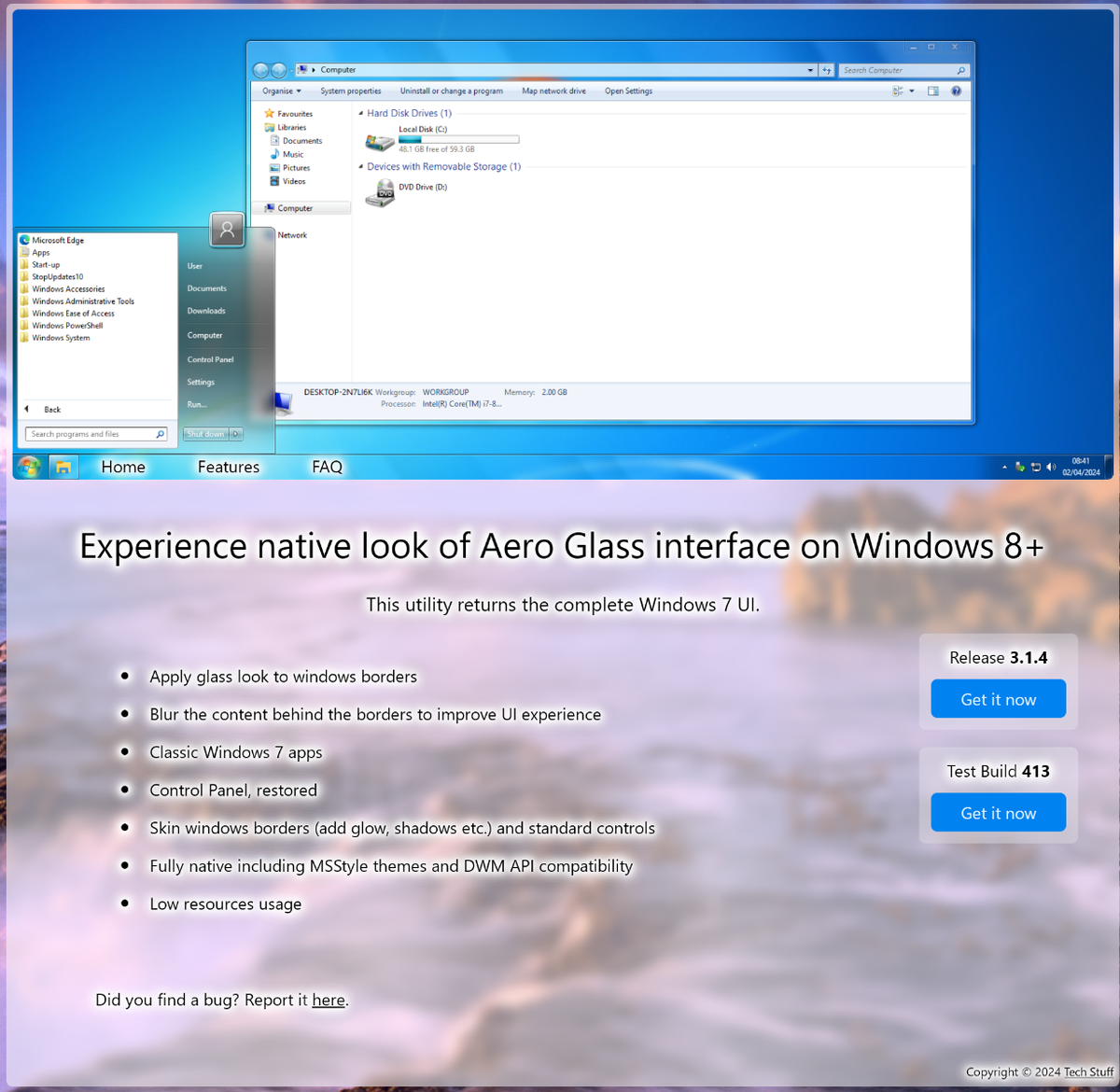Open the DVD Drive (D:) icon

(x=381, y=193)
